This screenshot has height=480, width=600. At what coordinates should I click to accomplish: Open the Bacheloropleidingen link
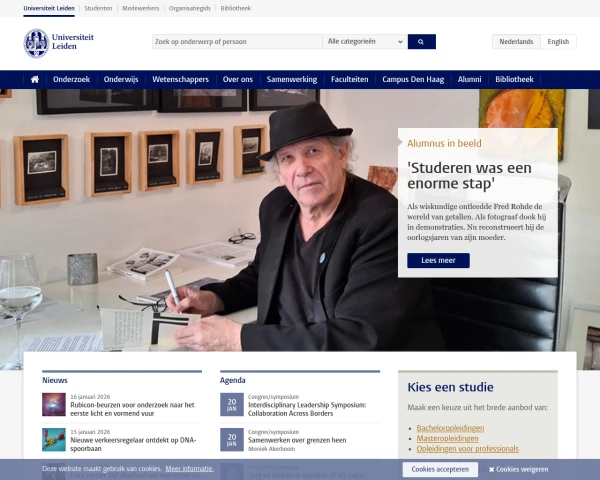click(x=450, y=428)
